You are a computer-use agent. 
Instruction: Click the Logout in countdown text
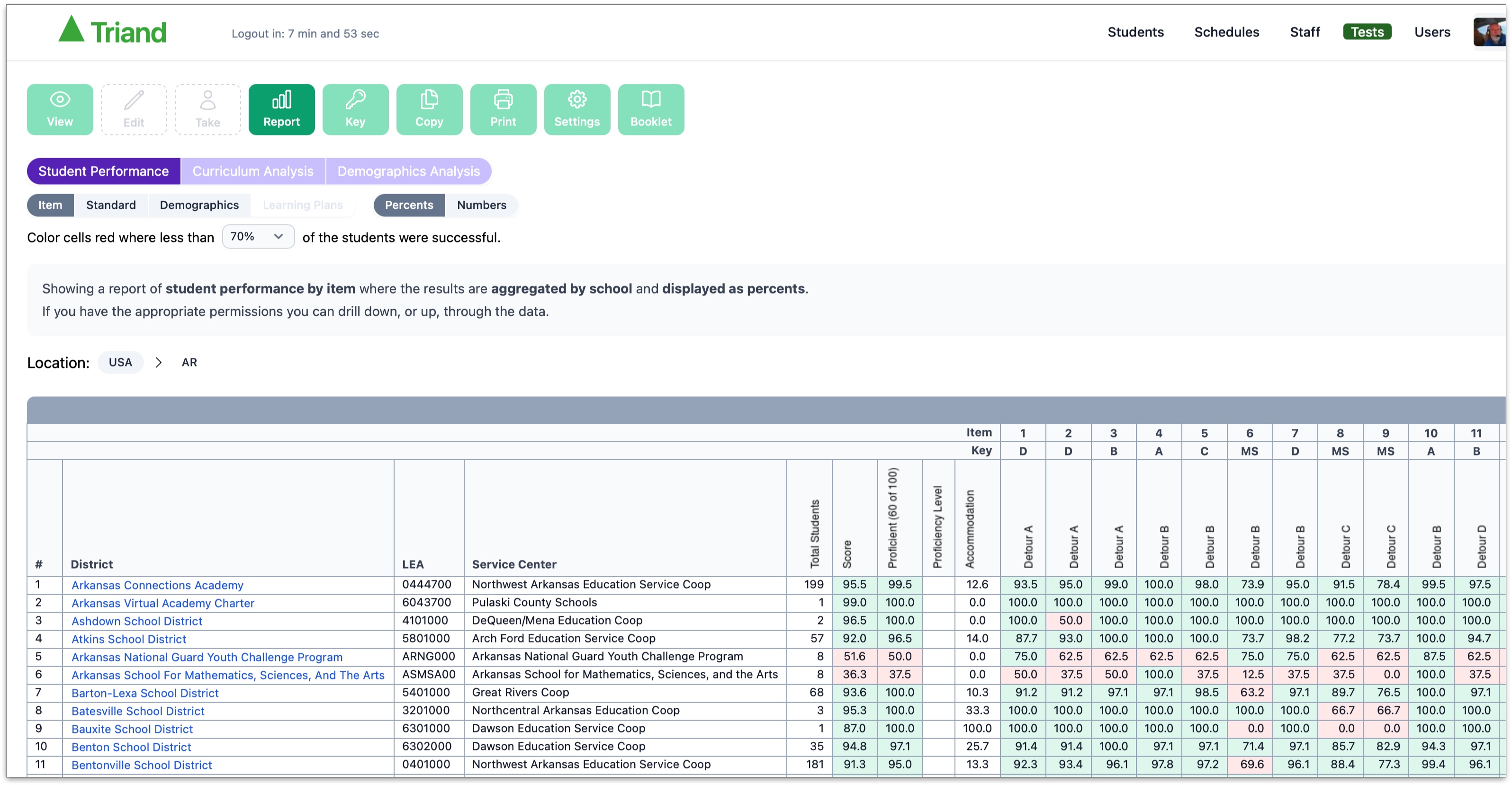click(x=305, y=34)
